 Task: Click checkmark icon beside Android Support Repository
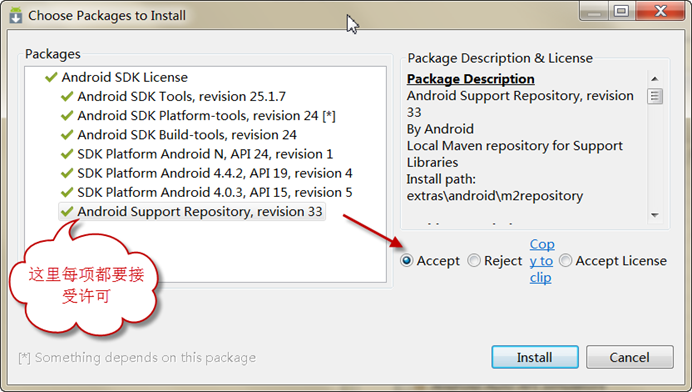67,211
